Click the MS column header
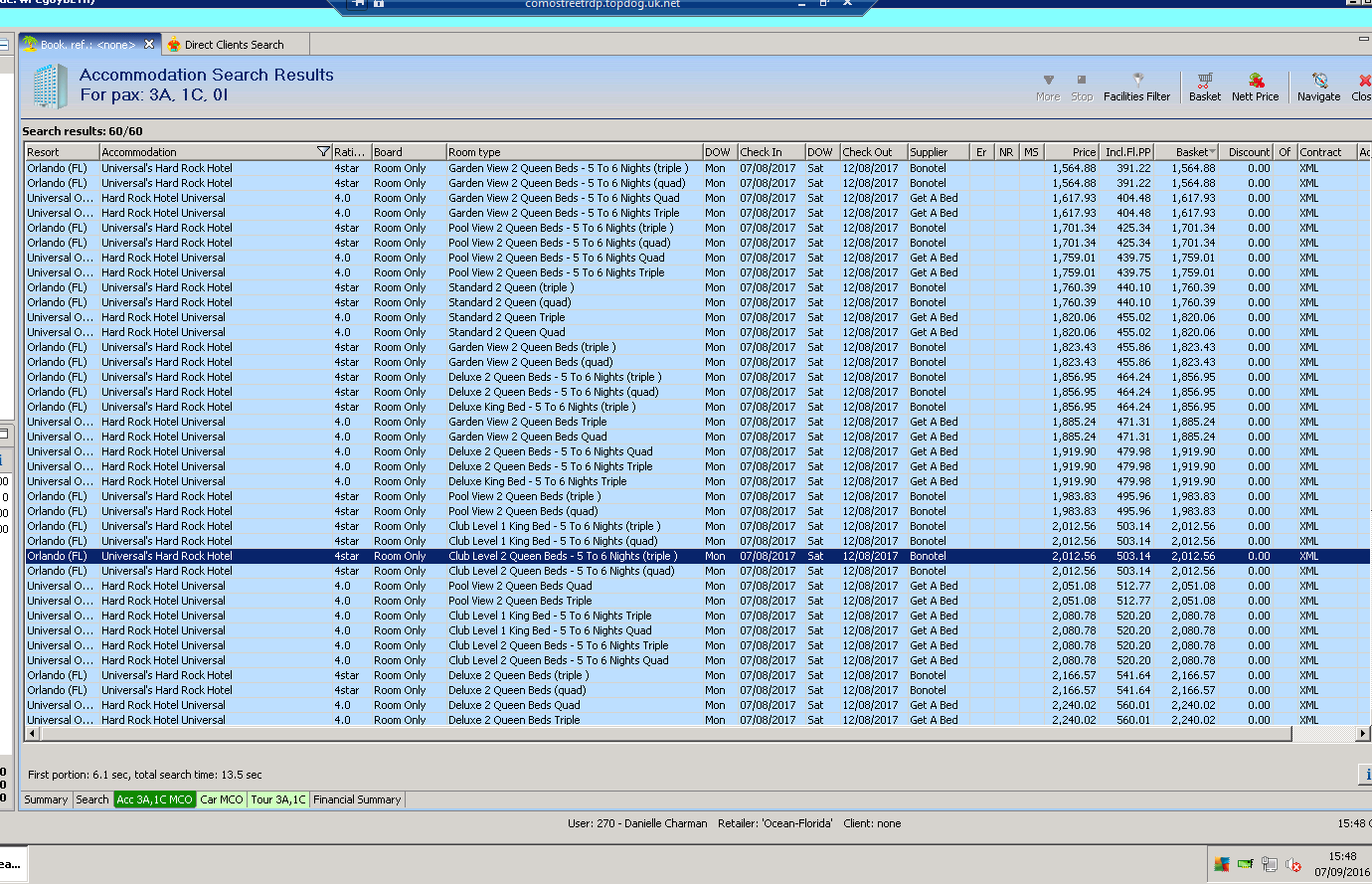 click(x=1031, y=152)
